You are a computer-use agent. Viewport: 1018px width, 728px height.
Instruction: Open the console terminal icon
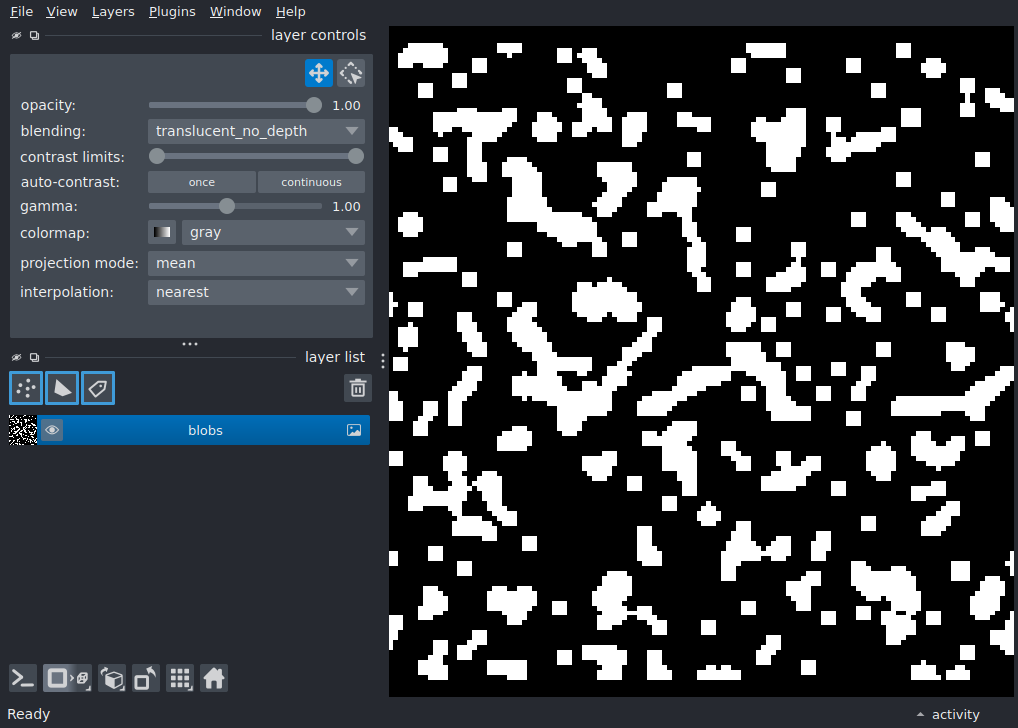[23, 679]
